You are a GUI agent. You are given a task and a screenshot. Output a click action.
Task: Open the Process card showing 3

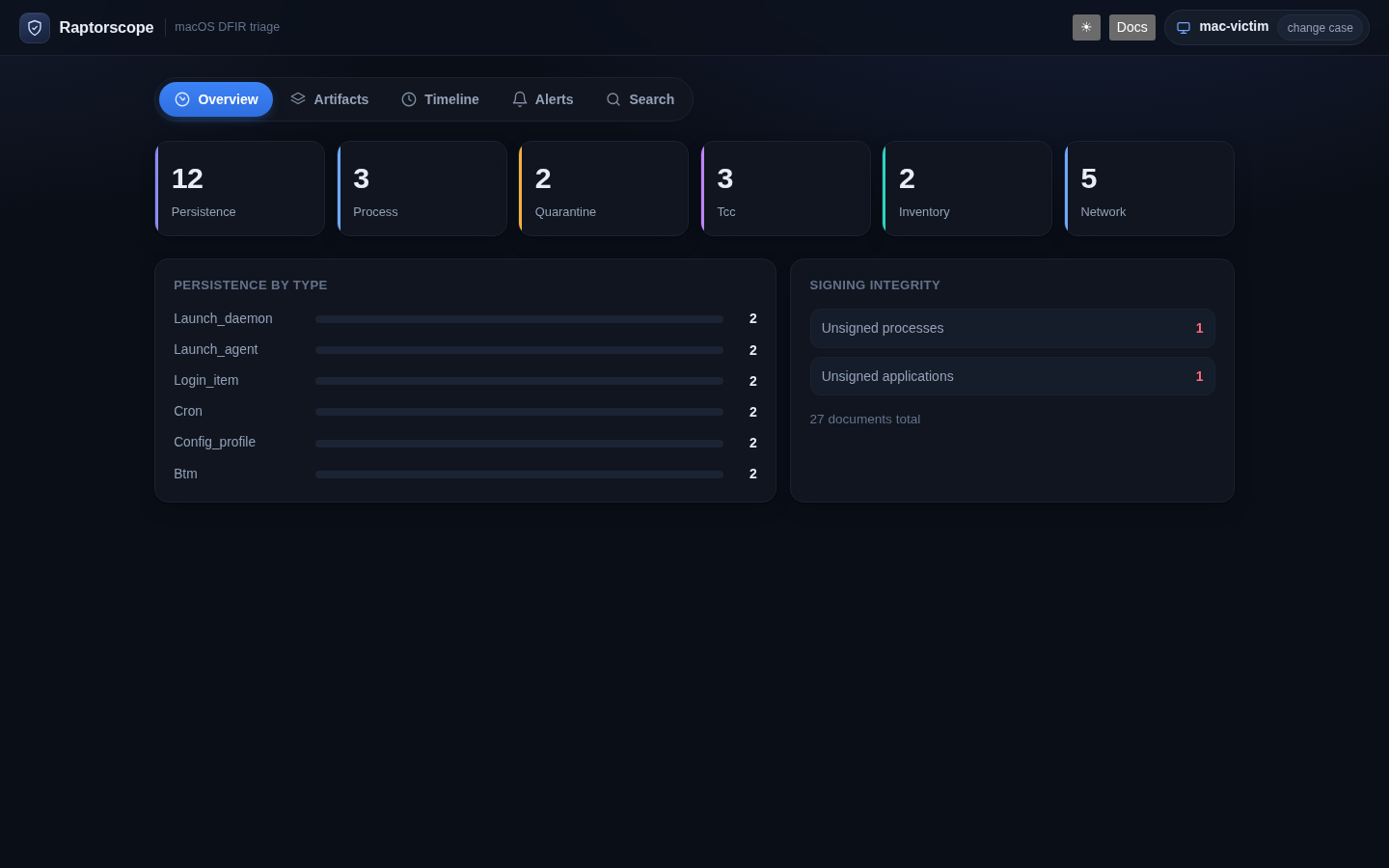pyautogui.click(x=422, y=189)
